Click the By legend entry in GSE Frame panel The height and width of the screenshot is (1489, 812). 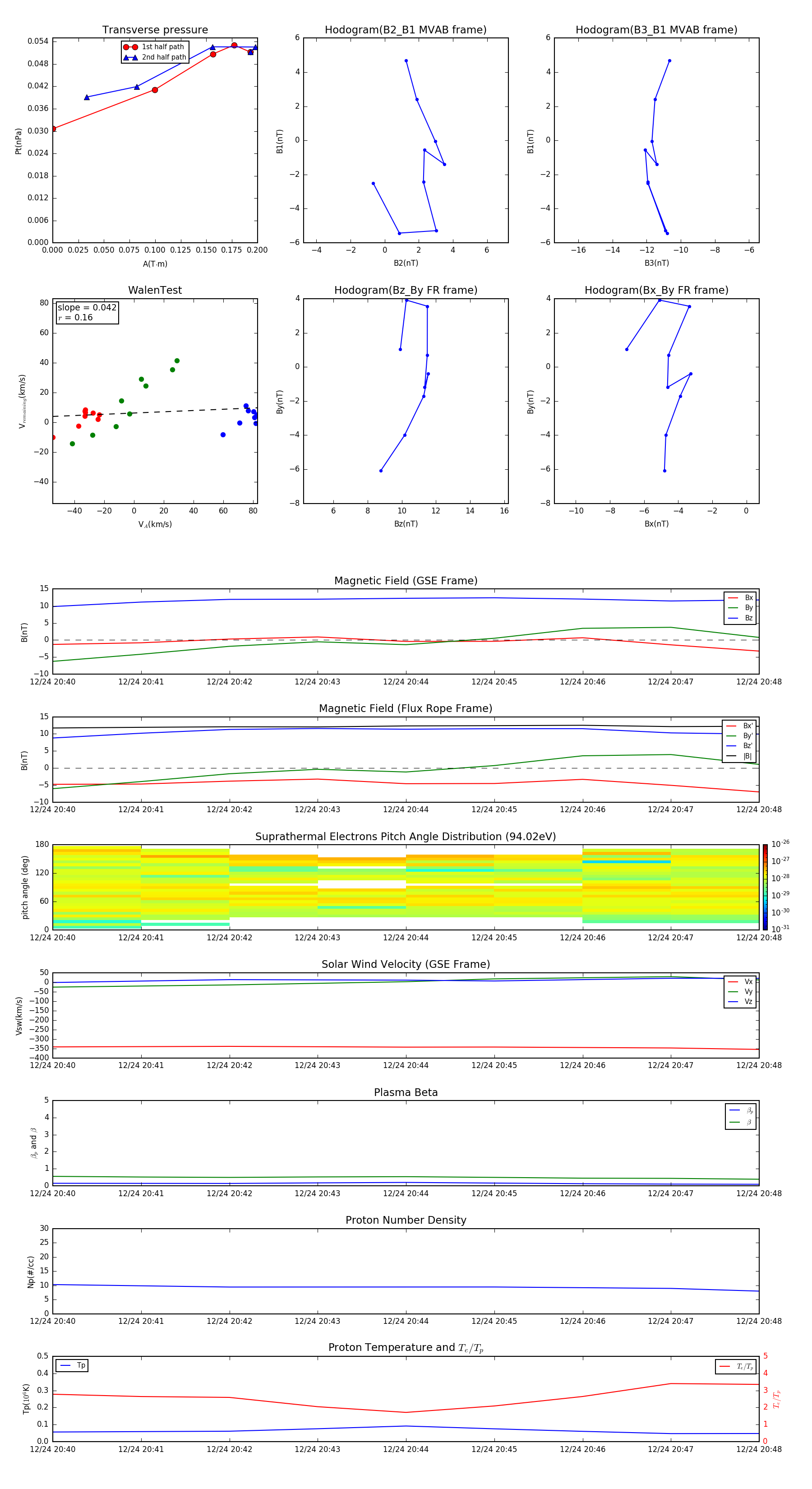(x=740, y=607)
